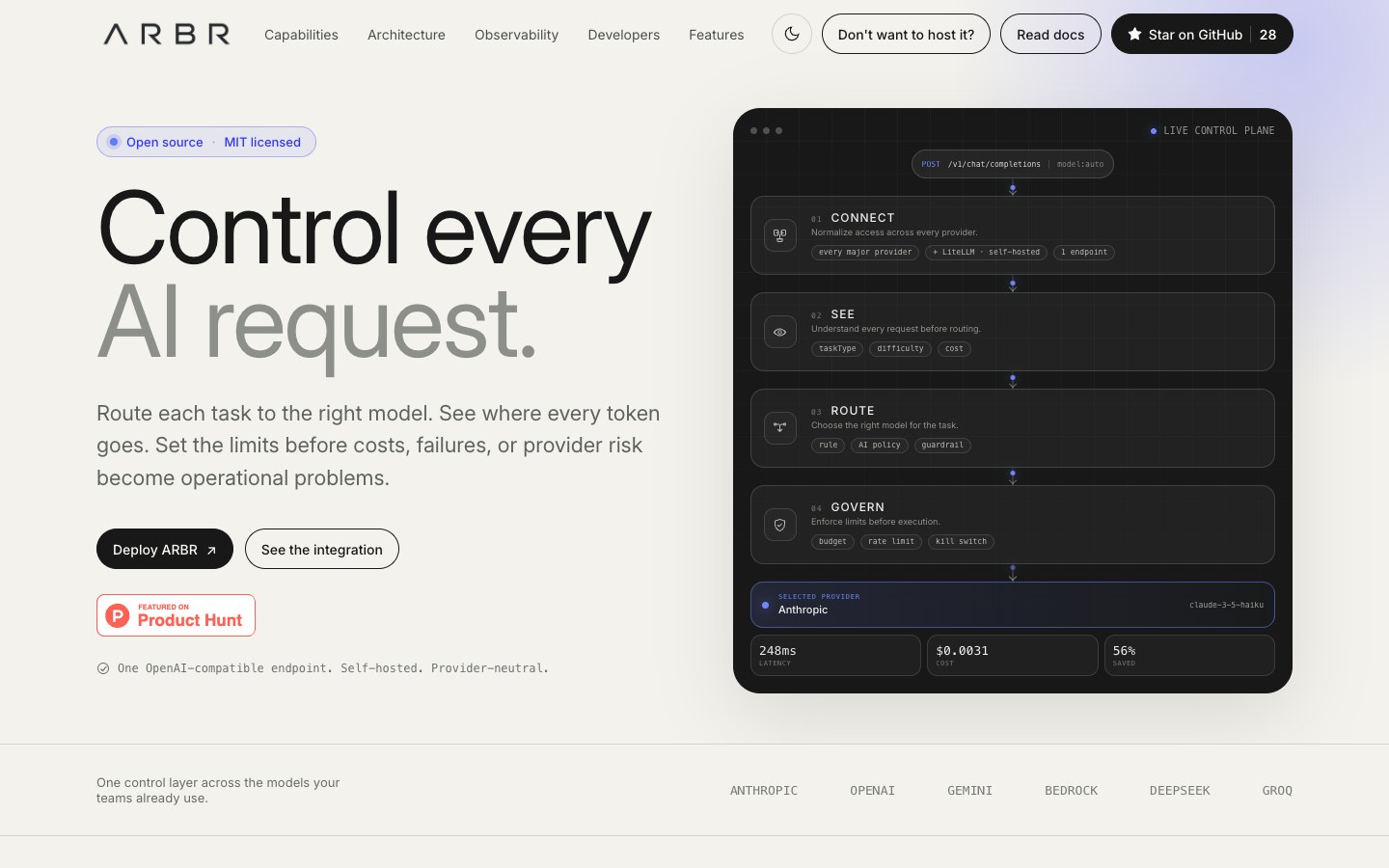Click the SEE step eye icon
This screenshot has height=868, width=1389.
point(780,332)
